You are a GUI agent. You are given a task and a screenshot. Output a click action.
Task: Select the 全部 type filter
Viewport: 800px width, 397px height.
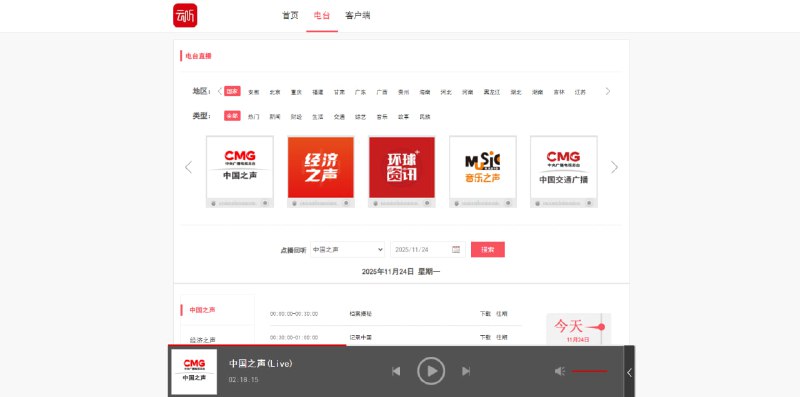point(232,116)
